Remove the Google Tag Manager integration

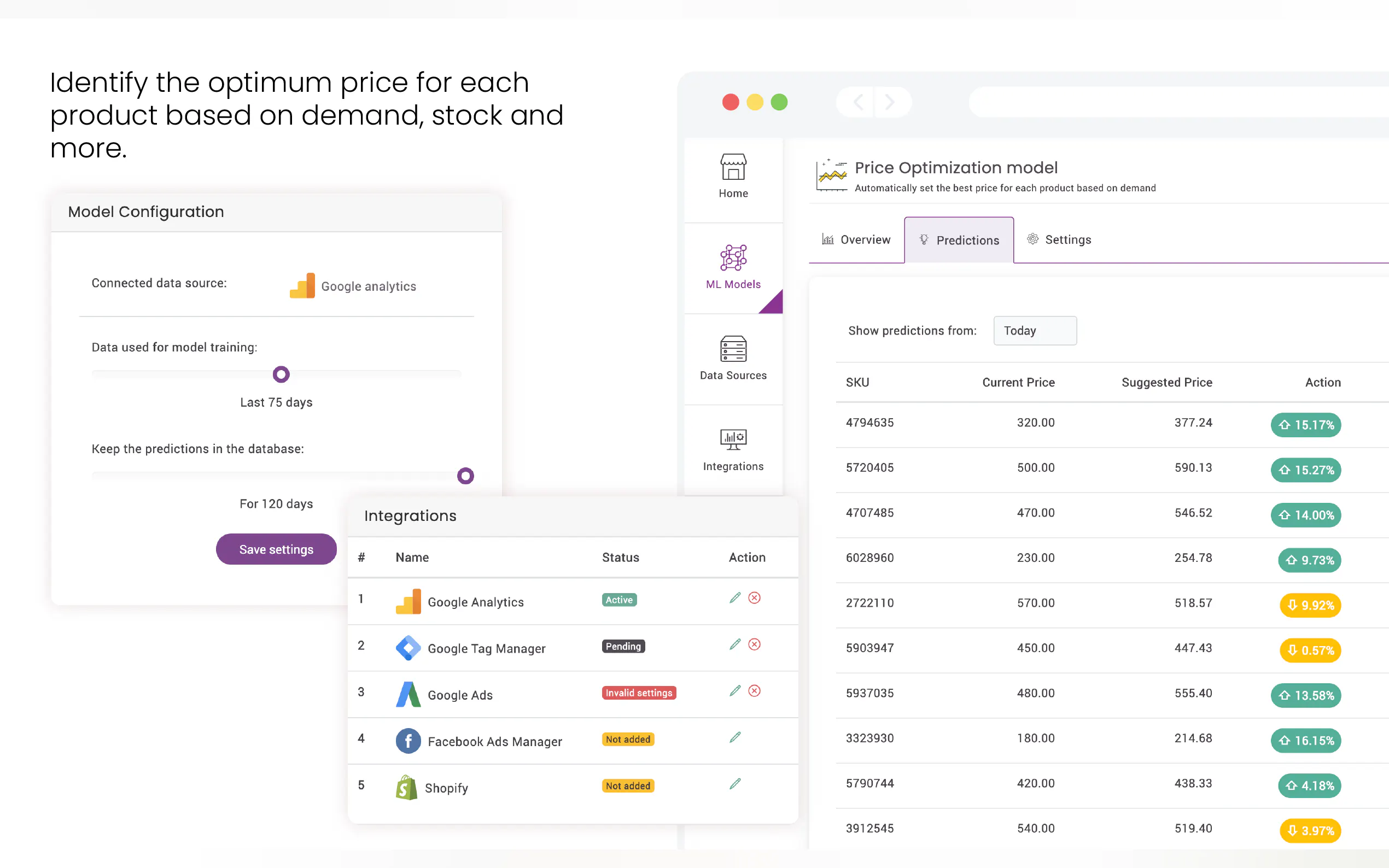pos(754,644)
